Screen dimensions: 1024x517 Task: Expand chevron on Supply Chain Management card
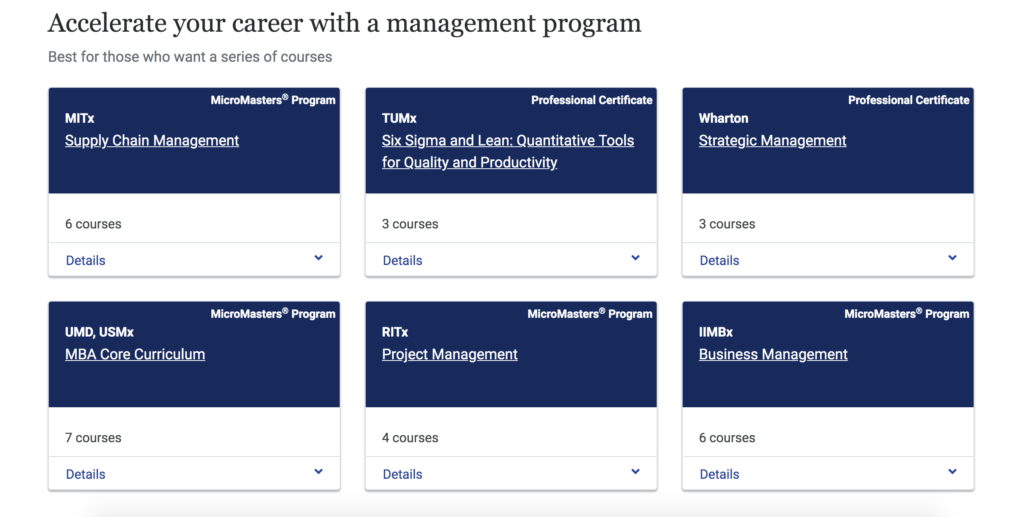click(x=319, y=258)
